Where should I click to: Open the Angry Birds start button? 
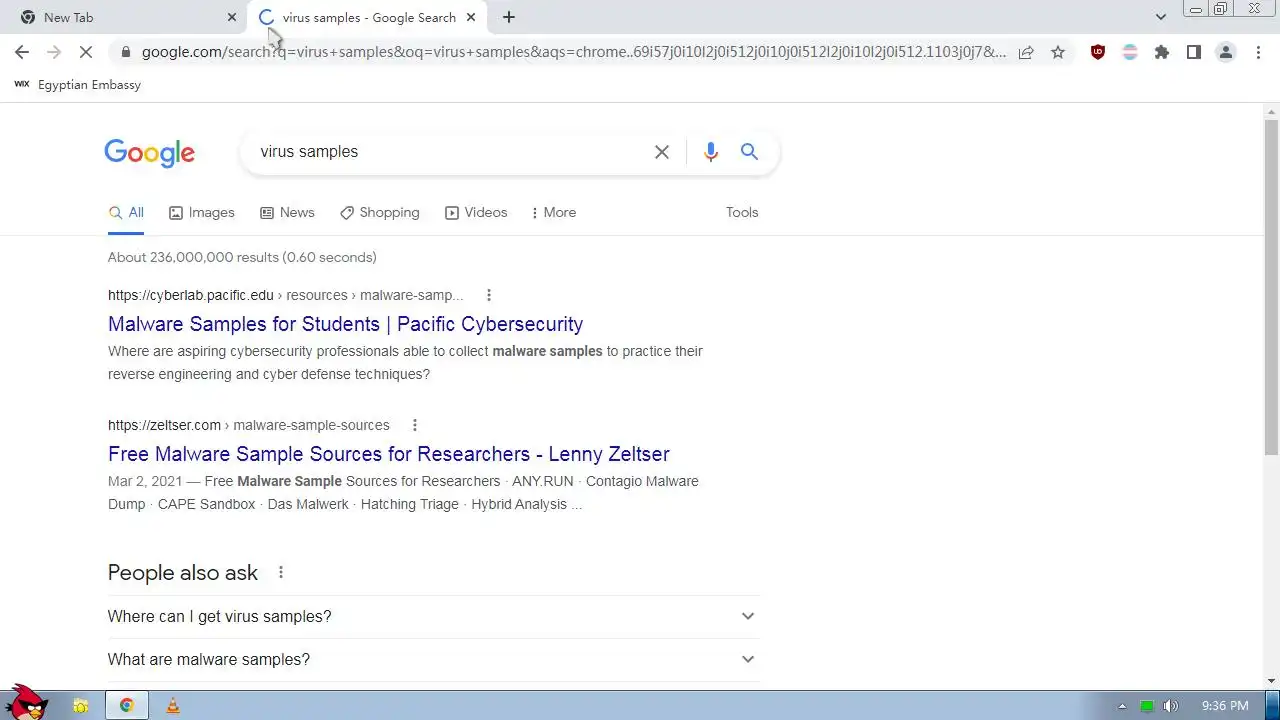pos(26,702)
